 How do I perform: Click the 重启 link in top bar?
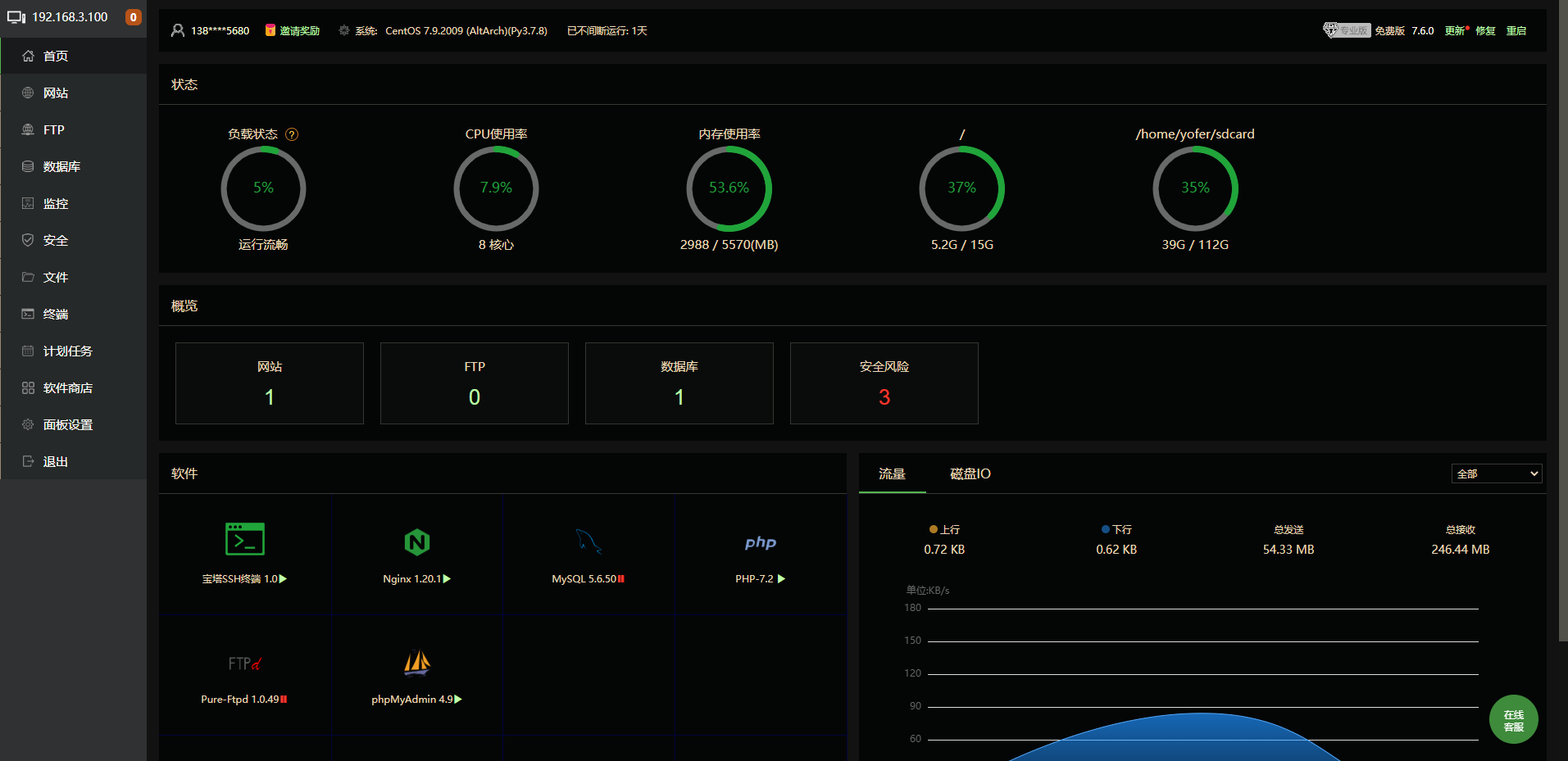[1516, 30]
